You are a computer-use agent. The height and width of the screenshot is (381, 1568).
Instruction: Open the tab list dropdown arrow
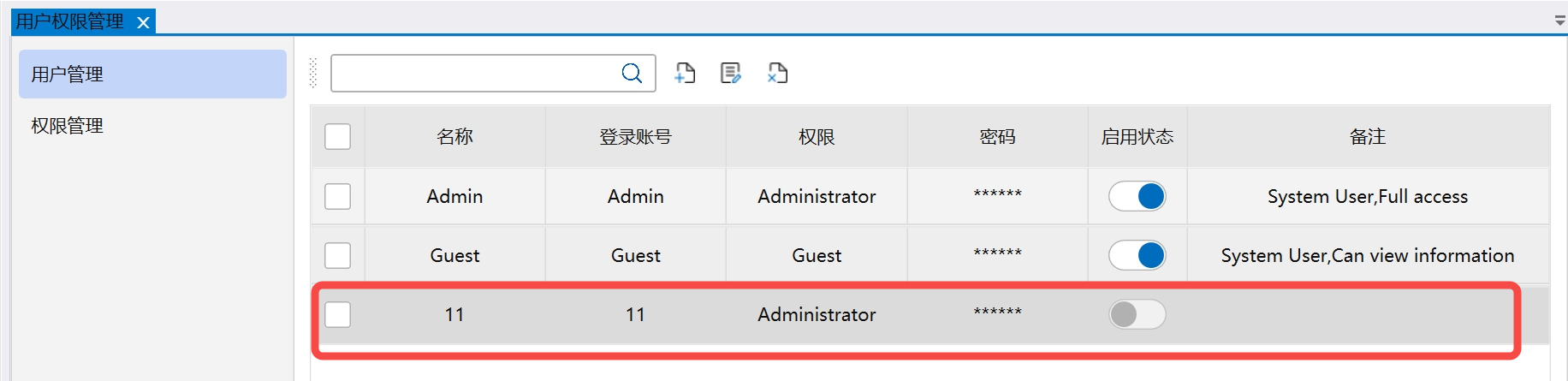1559,21
